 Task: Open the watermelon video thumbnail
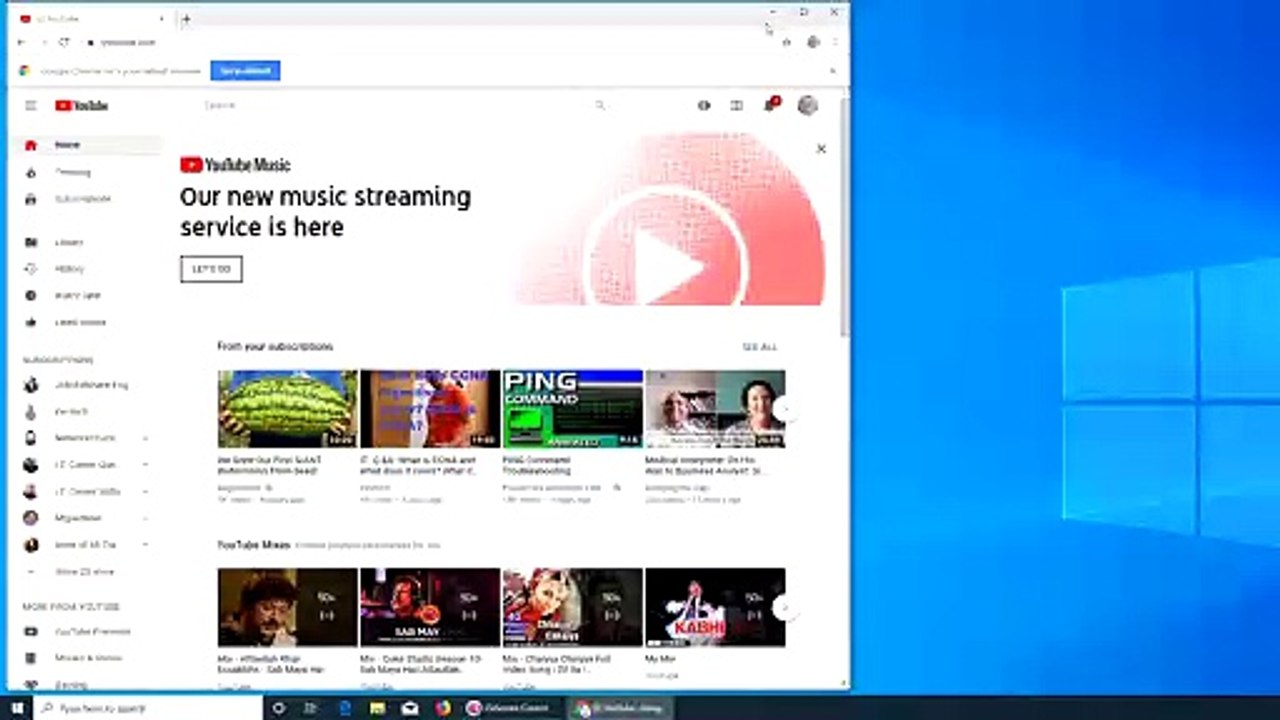[x=287, y=409]
